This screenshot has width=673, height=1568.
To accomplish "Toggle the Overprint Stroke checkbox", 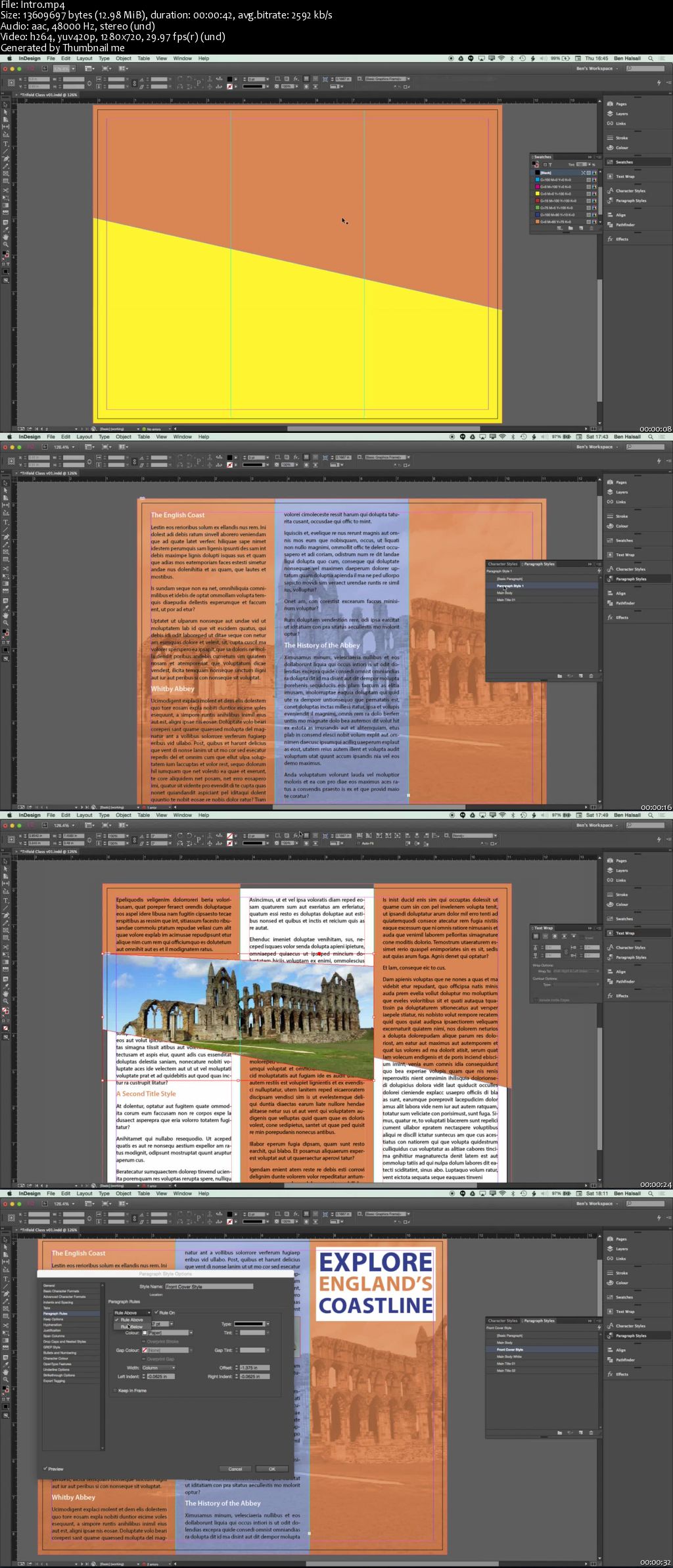I will 144,1341.
